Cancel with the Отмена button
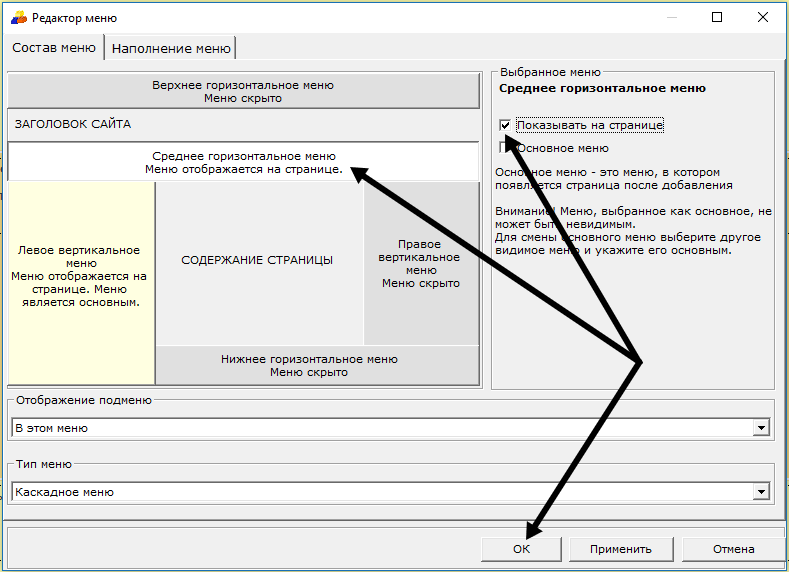The image size is (789, 572). (x=733, y=549)
